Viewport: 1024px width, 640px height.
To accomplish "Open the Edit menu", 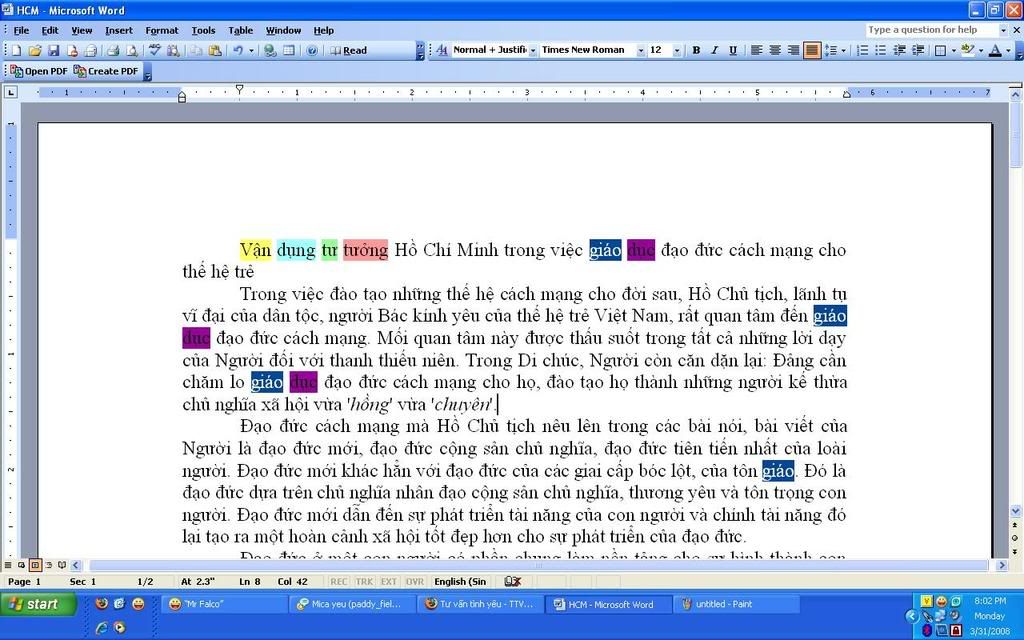I will 50,30.
